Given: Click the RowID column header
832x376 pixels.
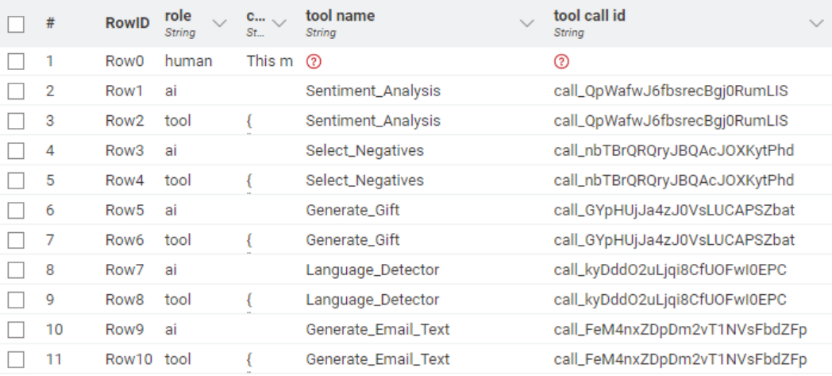Looking at the screenshot, I should pyautogui.click(x=127, y=23).
